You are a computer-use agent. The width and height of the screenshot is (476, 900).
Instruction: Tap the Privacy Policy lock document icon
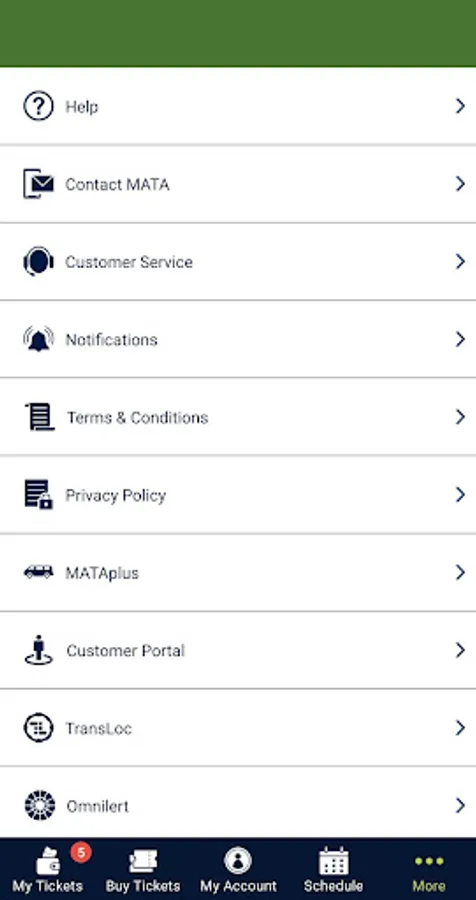38,494
